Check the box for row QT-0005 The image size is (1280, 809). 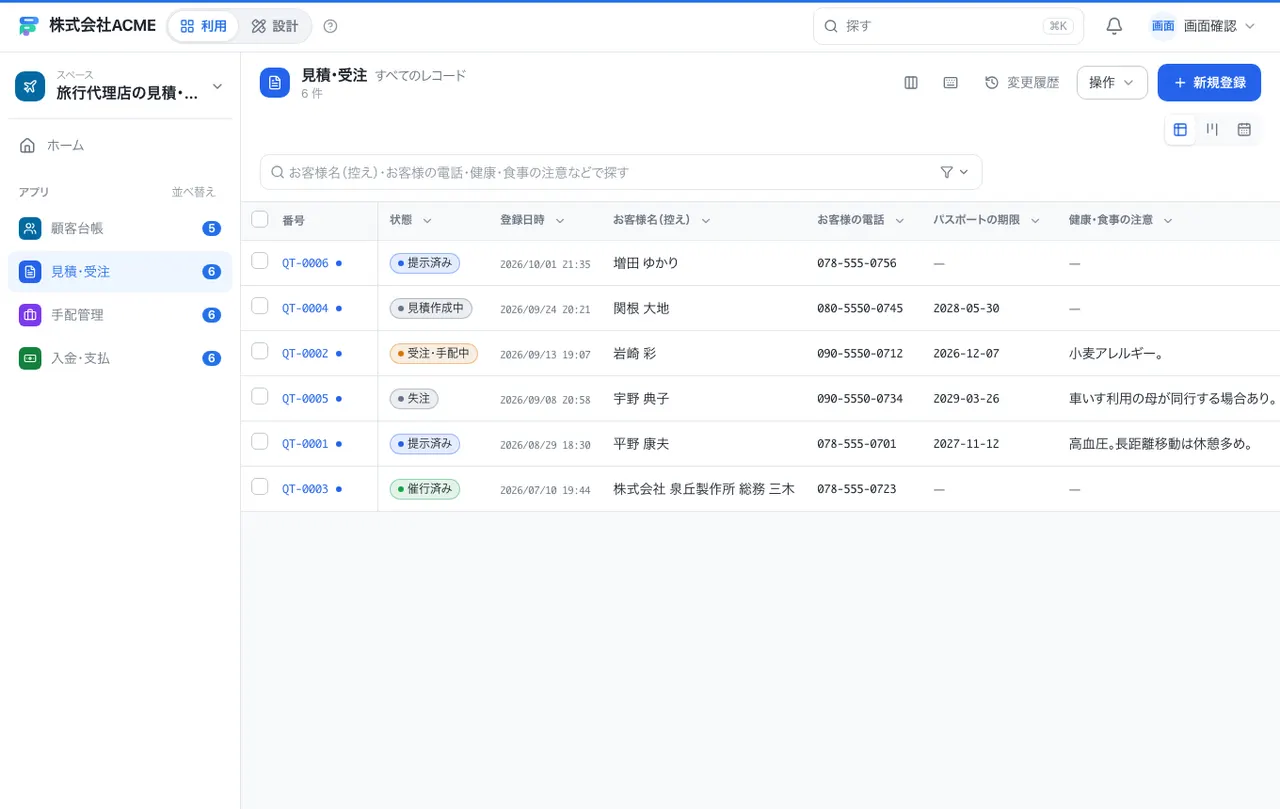coord(260,396)
